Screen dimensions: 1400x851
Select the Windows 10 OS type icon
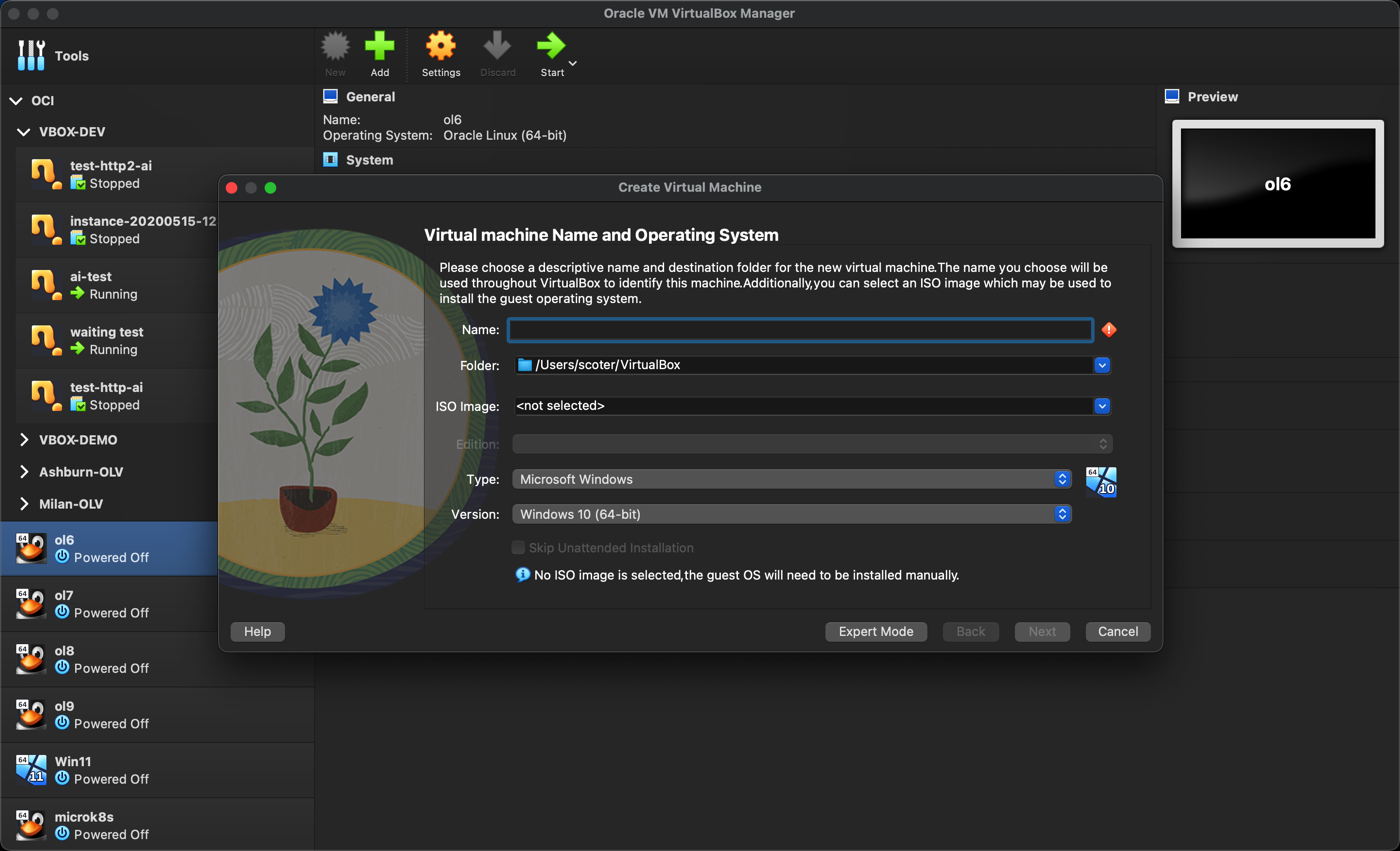coord(1100,479)
